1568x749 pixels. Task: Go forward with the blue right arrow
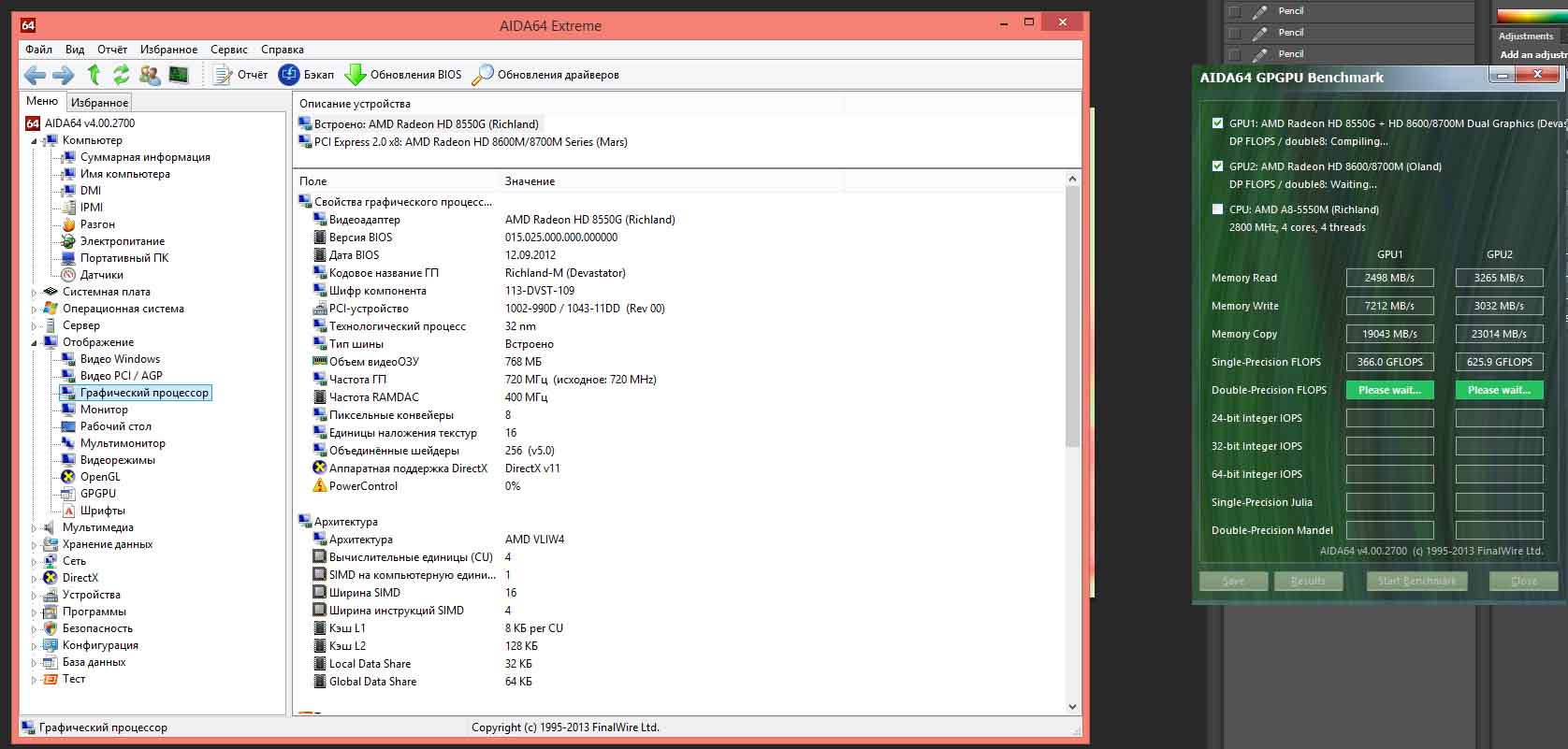pos(64,75)
